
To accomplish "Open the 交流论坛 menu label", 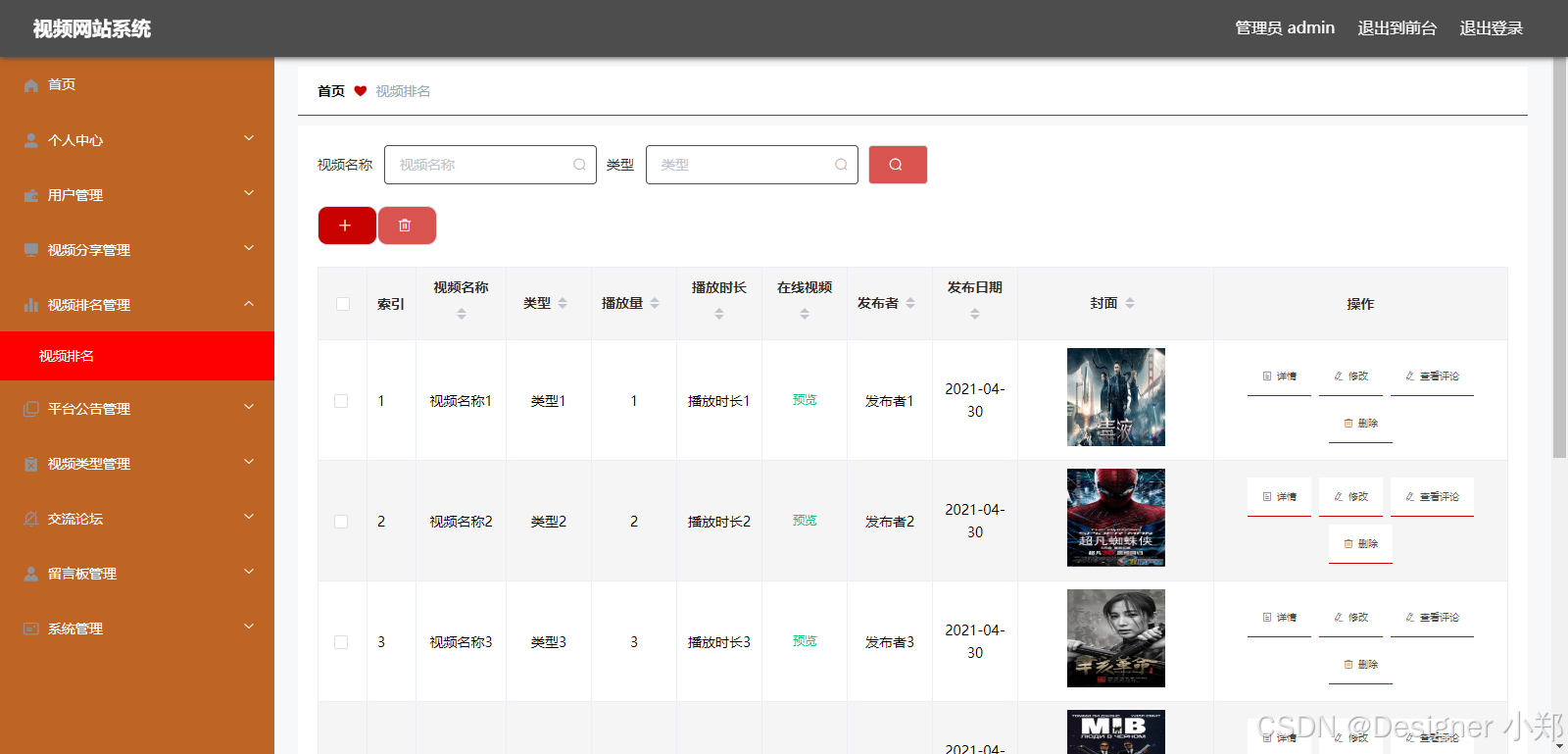I will (75, 519).
